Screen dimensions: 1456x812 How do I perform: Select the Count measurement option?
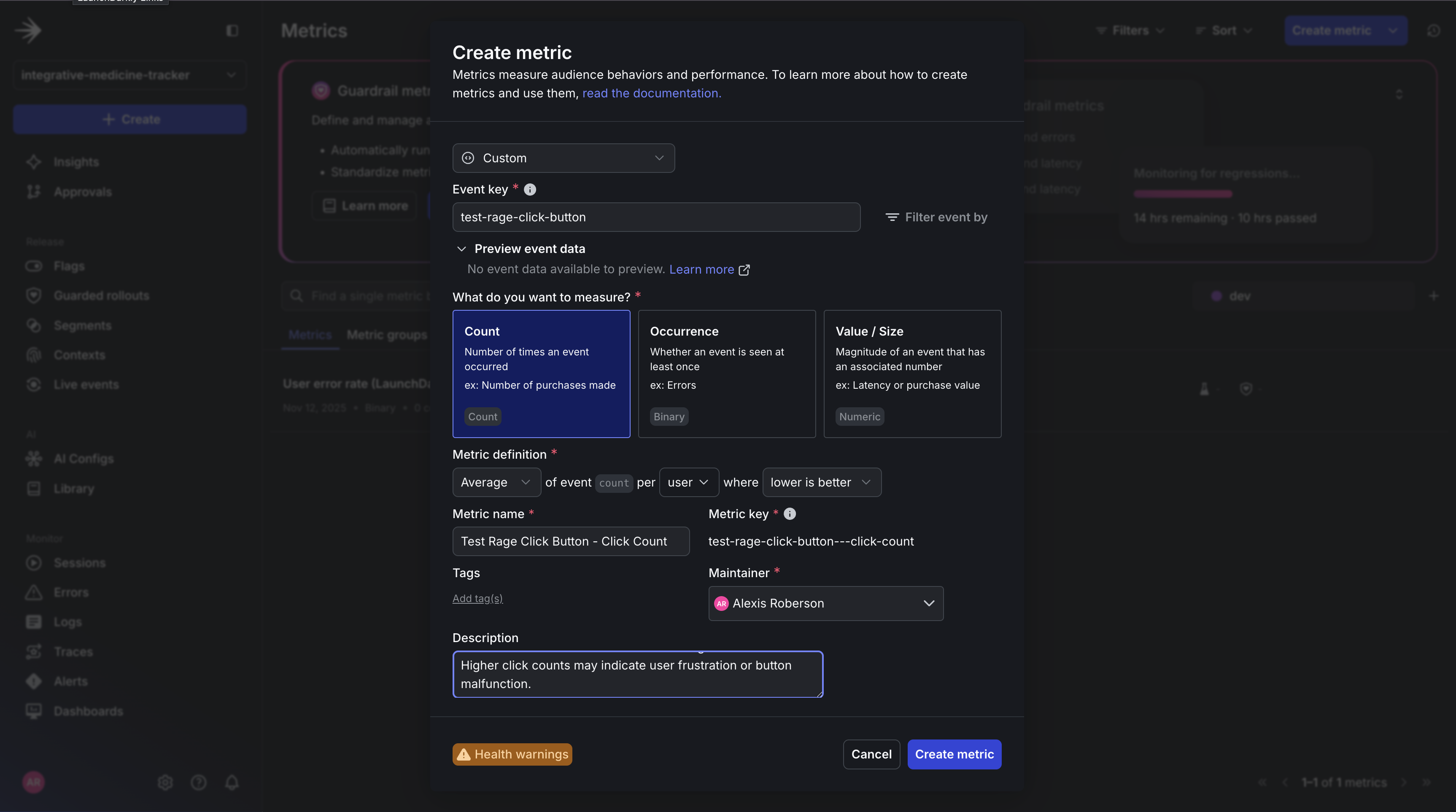coord(541,374)
